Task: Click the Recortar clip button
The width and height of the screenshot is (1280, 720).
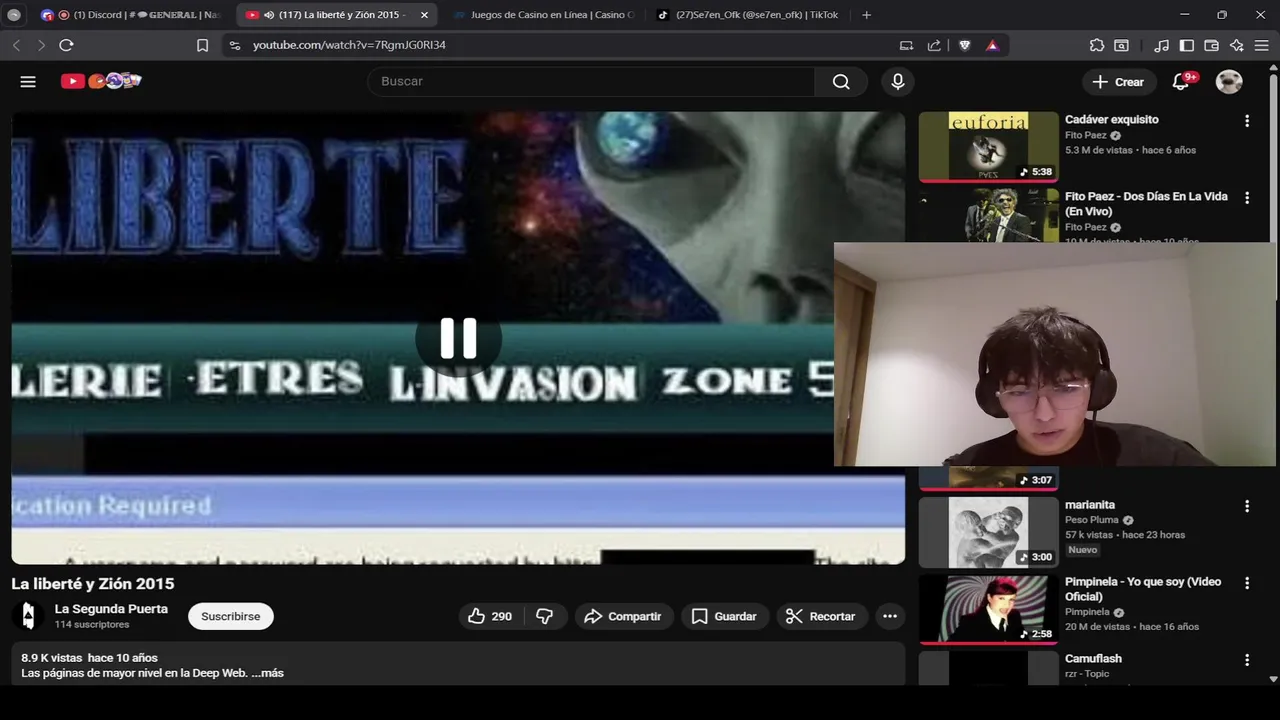Action: click(x=820, y=616)
